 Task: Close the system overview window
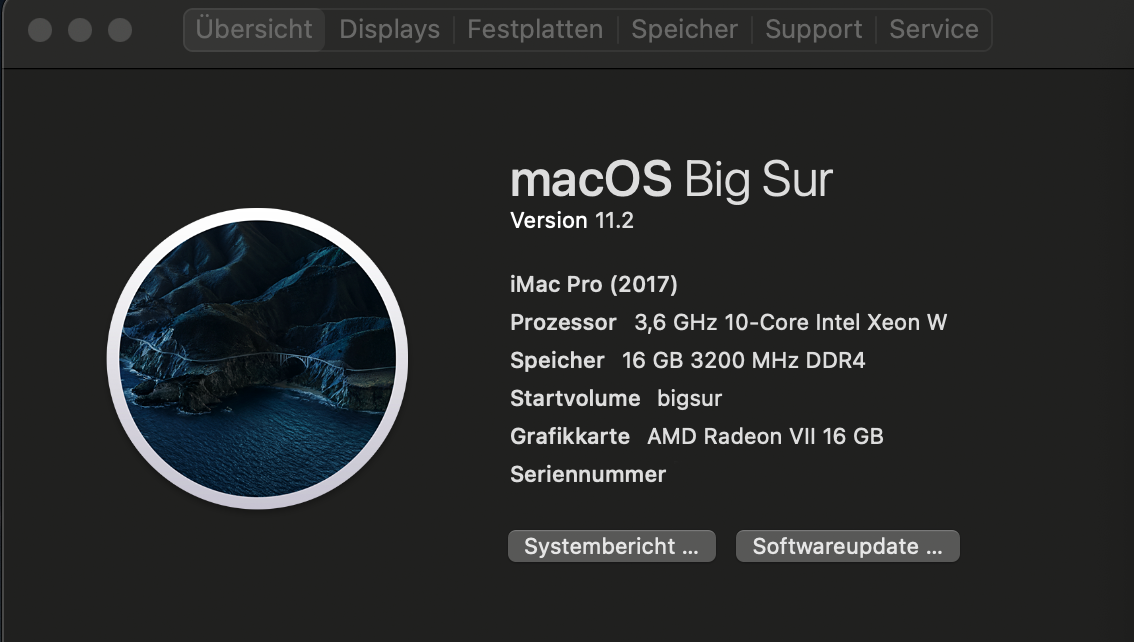coord(40,30)
